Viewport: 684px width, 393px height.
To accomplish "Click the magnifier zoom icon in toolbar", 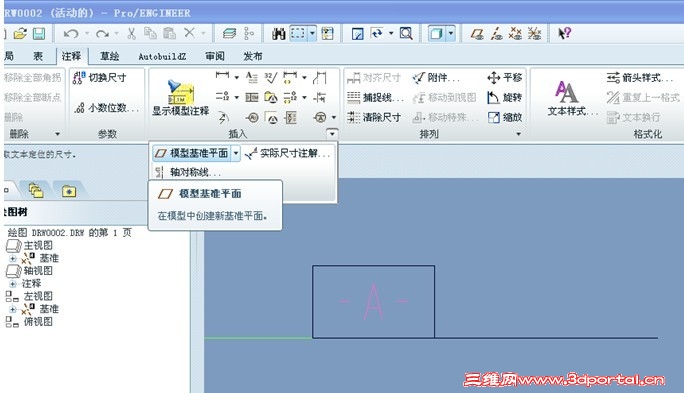I will (406, 33).
